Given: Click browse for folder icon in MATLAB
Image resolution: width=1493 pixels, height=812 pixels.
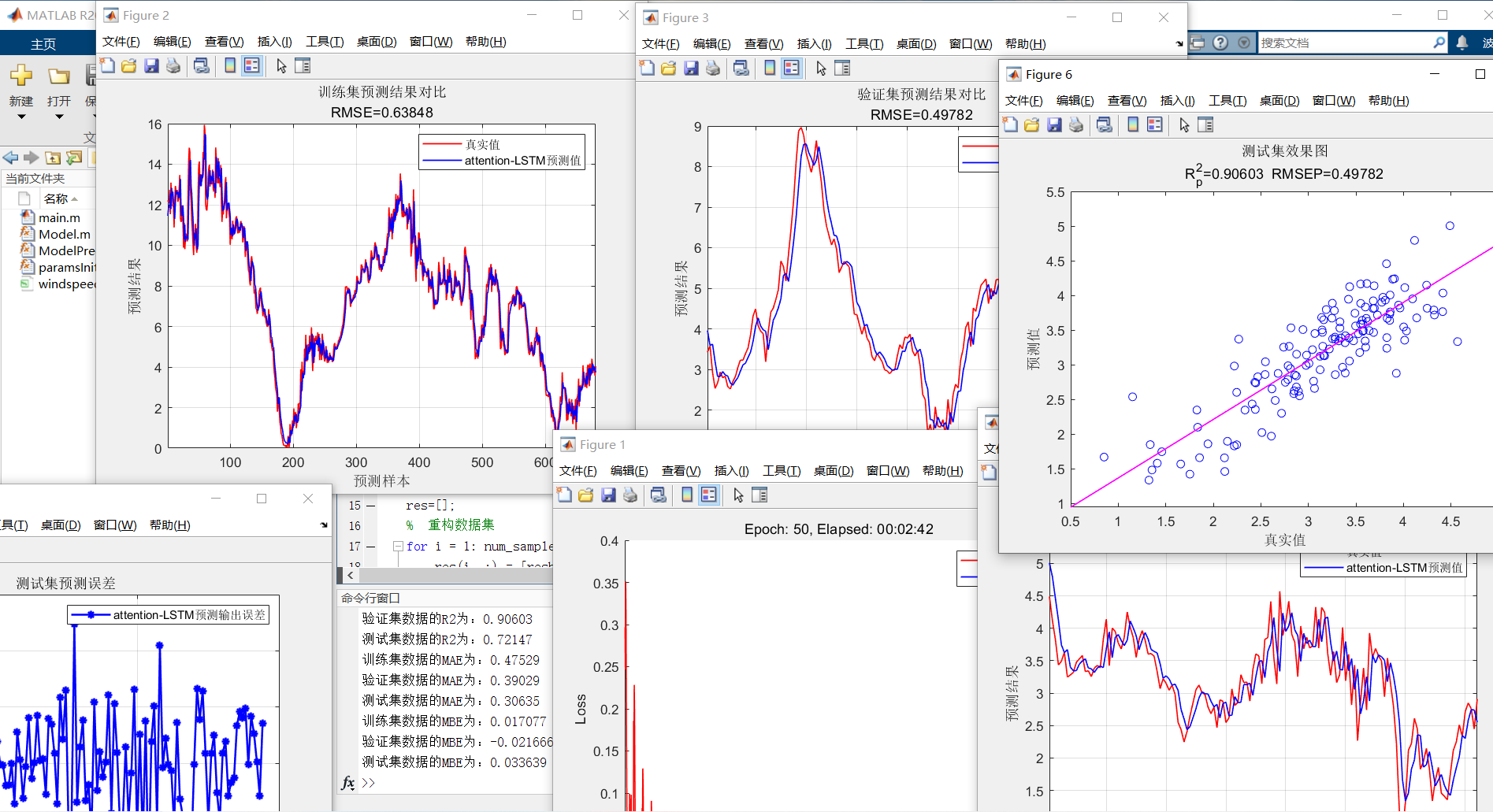Looking at the screenshot, I should pyautogui.click(x=74, y=158).
